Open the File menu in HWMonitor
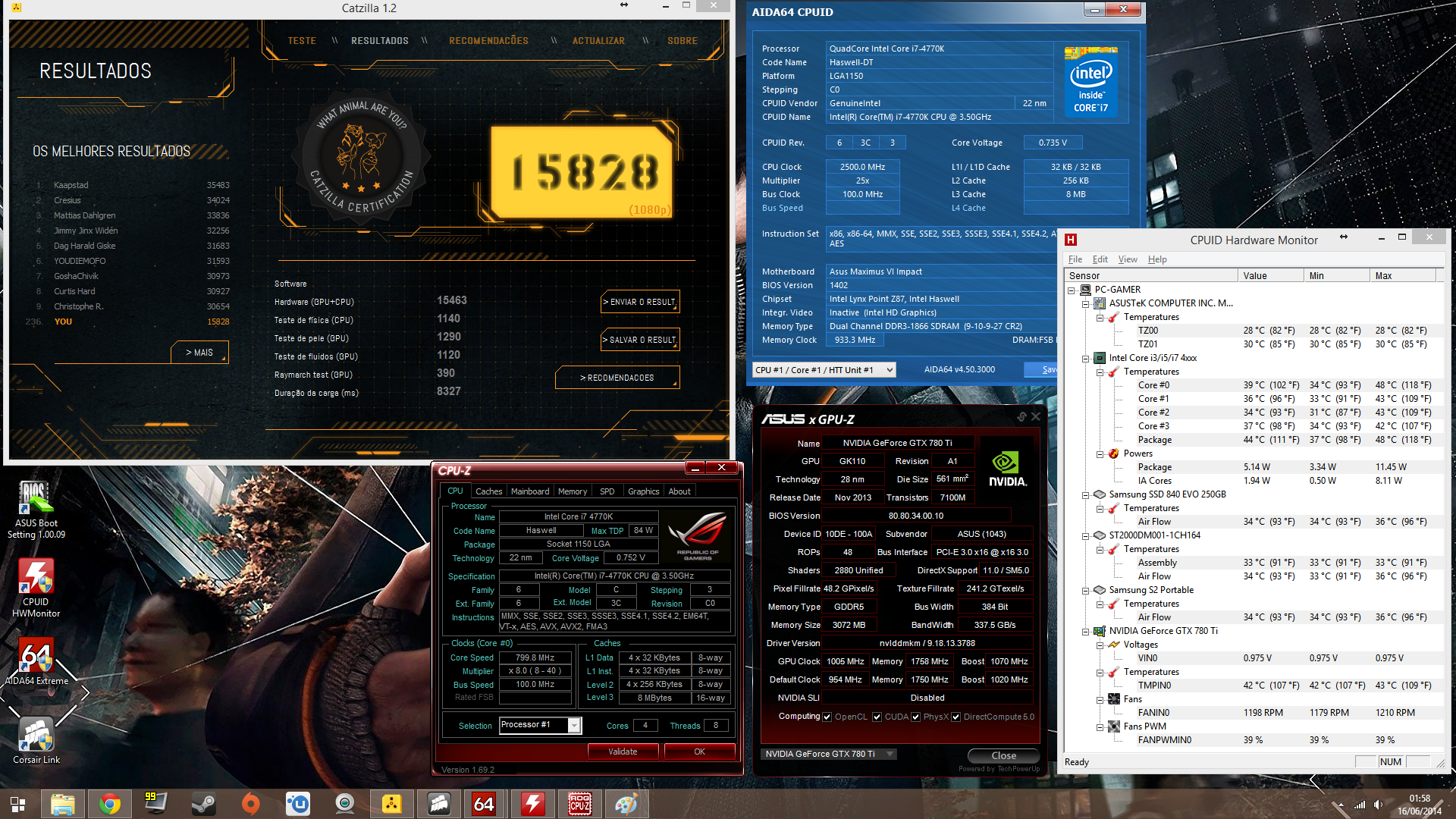The image size is (1456, 819). (1075, 259)
